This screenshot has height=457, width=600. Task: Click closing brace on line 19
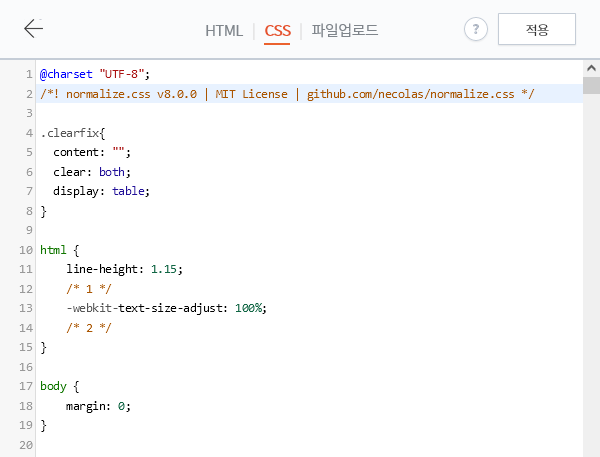[44, 425]
